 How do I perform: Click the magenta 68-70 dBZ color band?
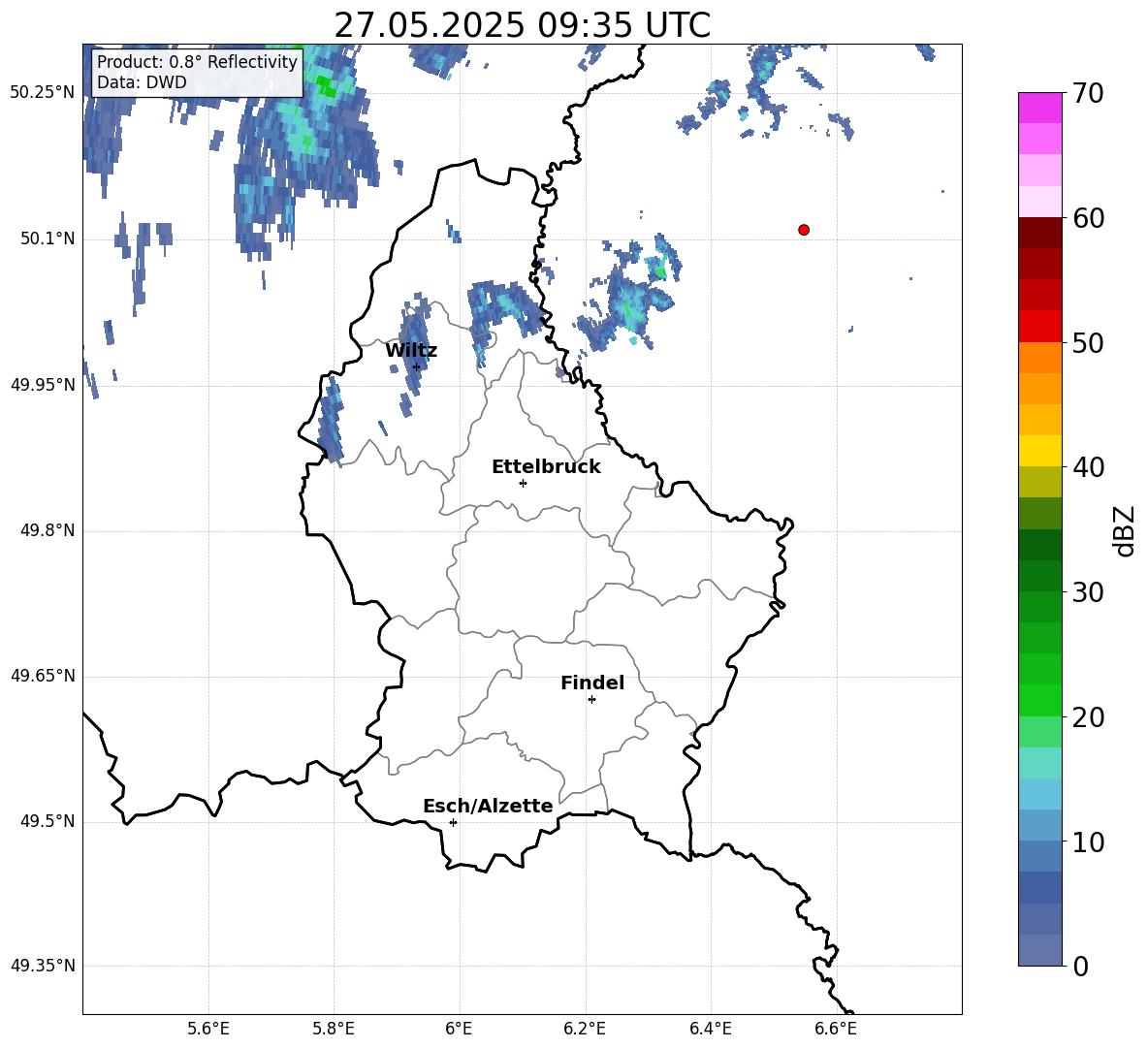point(1039,109)
